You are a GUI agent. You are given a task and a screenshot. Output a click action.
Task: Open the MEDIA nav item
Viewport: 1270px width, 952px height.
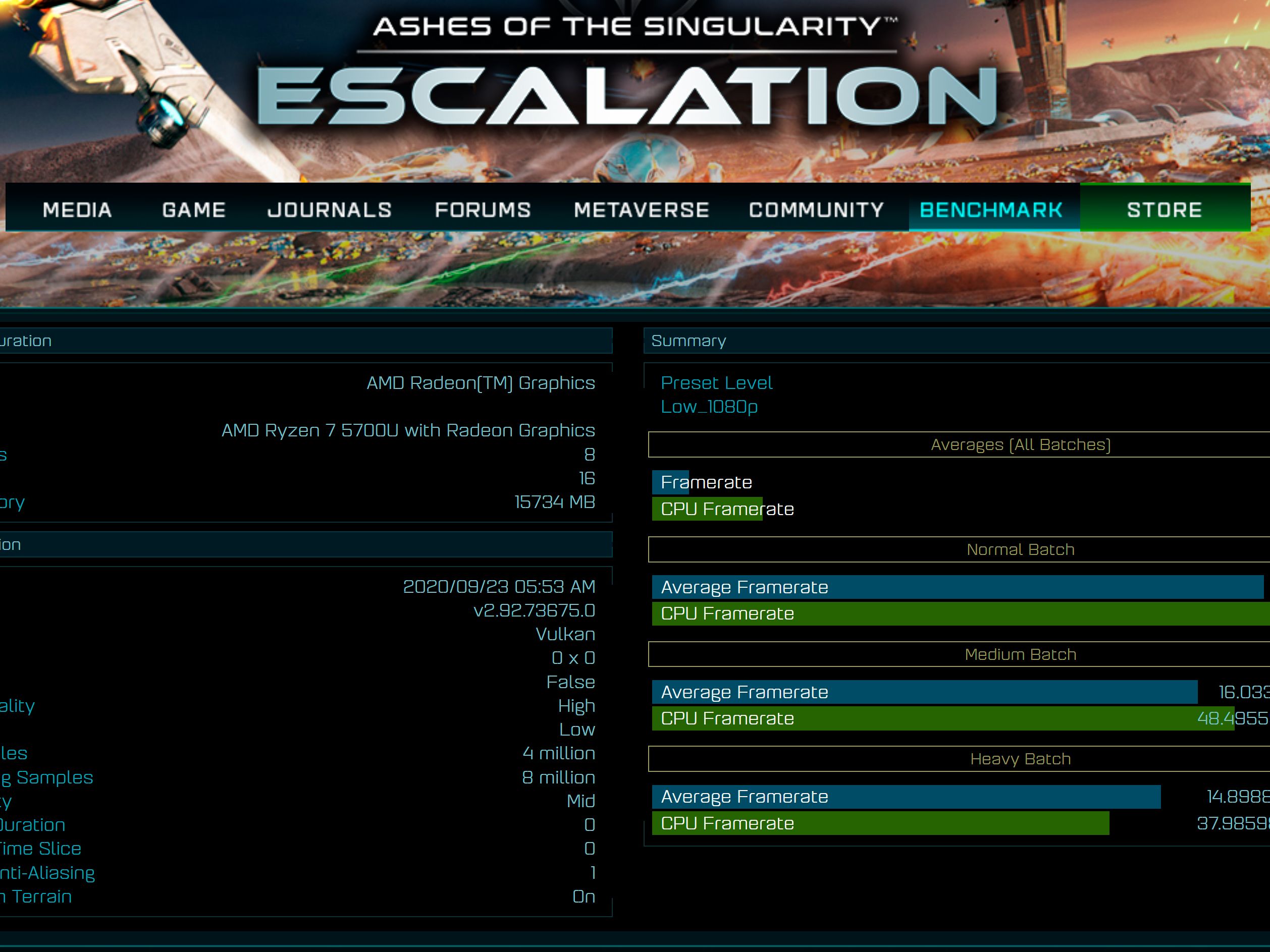[x=77, y=210]
